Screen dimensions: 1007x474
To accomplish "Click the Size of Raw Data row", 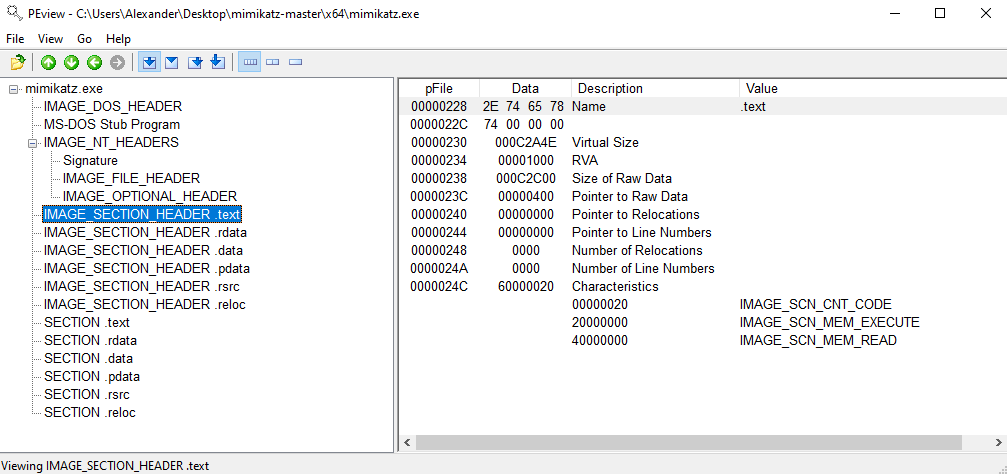I will coord(703,179).
